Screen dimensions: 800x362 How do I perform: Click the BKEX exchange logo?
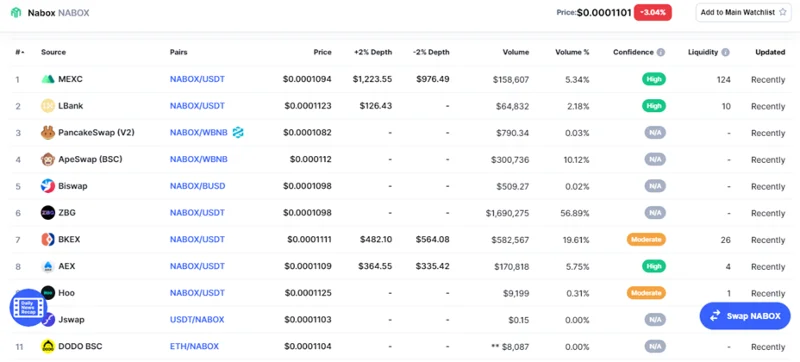48,239
